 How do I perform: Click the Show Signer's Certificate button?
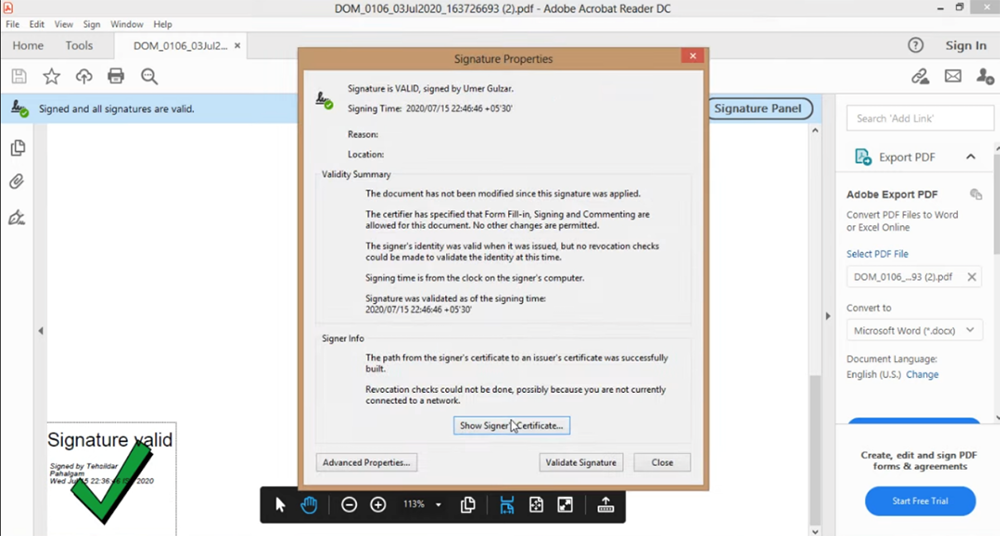pyautogui.click(x=511, y=425)
